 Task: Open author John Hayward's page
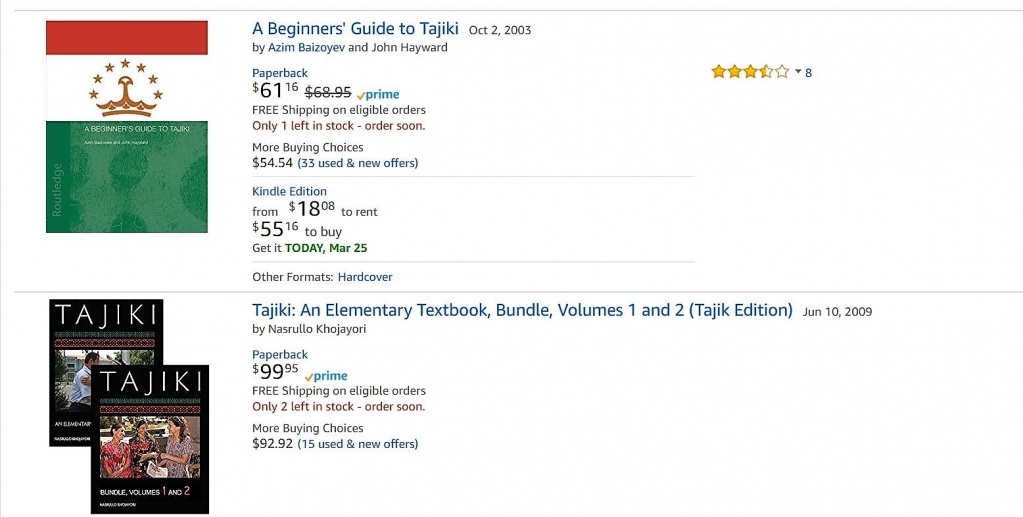click(410, 47)
